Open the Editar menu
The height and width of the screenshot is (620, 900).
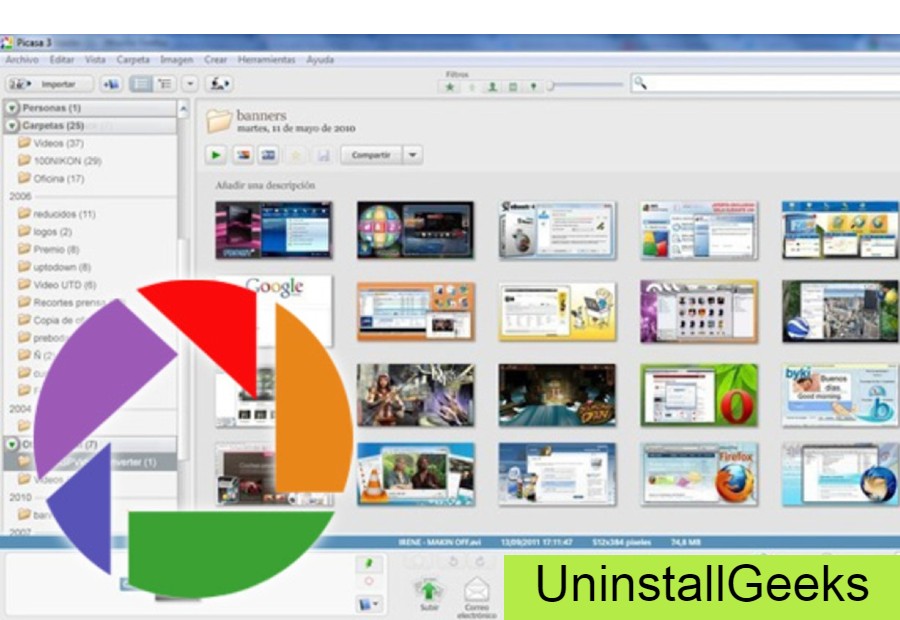(x=61, y=60)
